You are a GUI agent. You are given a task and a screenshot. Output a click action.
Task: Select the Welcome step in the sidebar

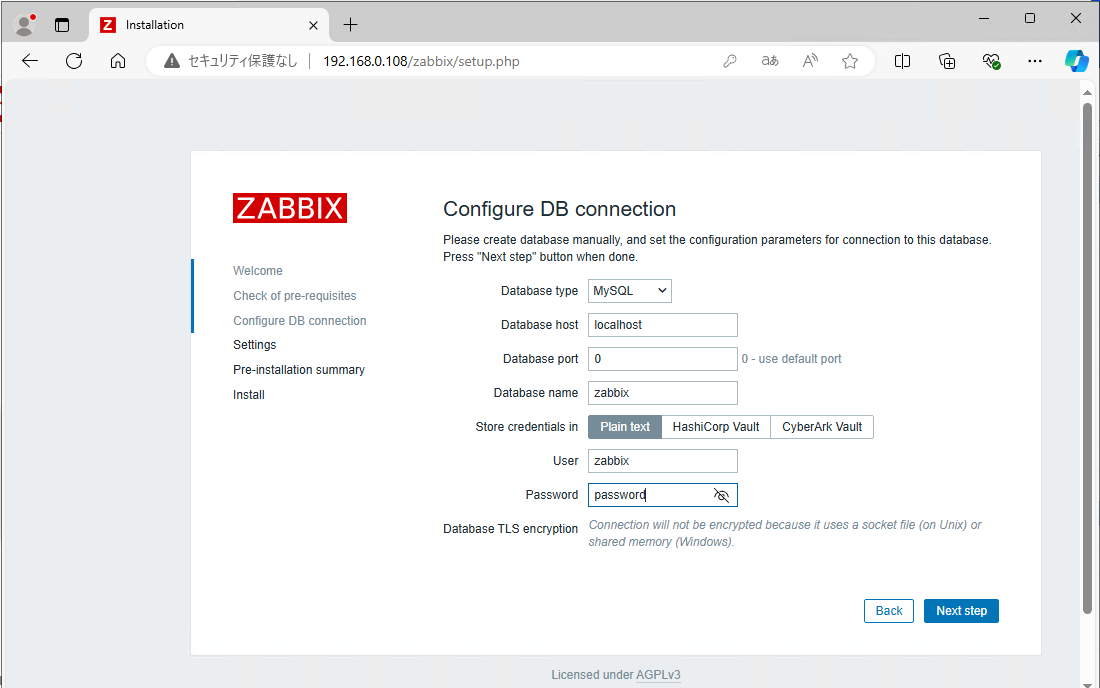pos(257,270)
